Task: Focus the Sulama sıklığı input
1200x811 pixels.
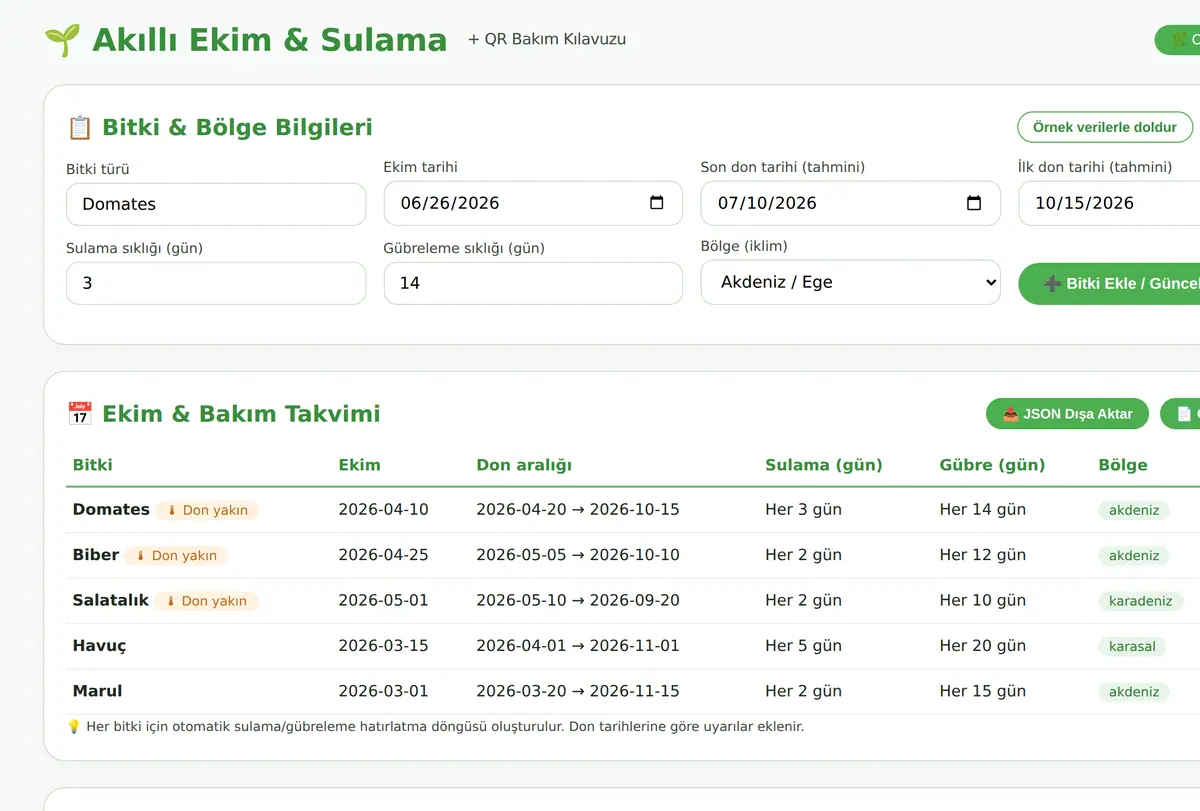Action: 216,283
